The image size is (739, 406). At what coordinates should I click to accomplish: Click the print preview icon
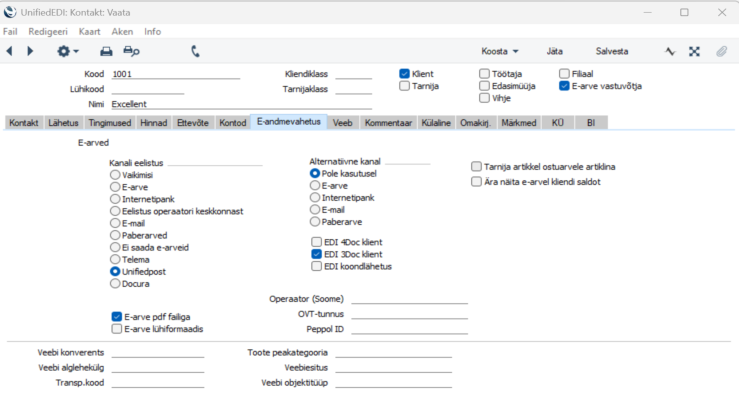(x=131, y=51)
